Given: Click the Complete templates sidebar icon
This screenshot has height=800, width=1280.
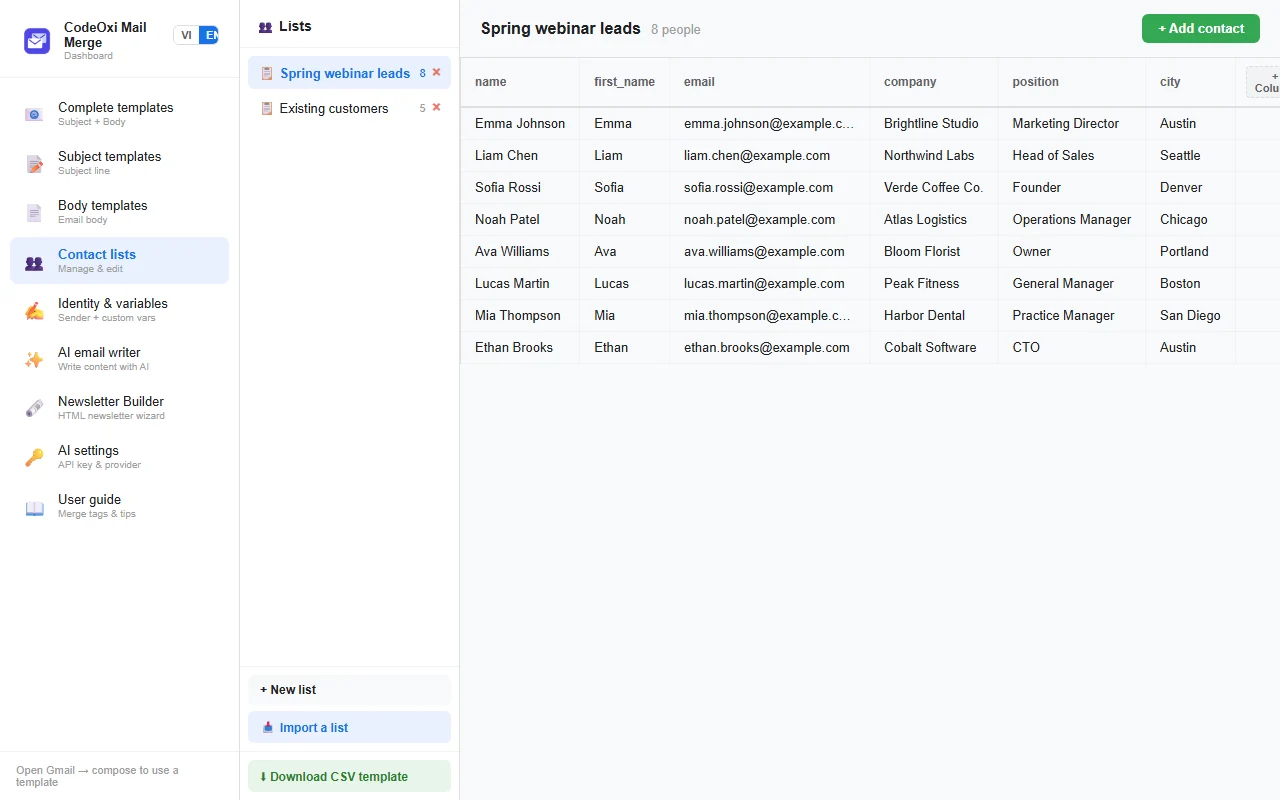Looking at the screenshot, I should coord(34,115).
